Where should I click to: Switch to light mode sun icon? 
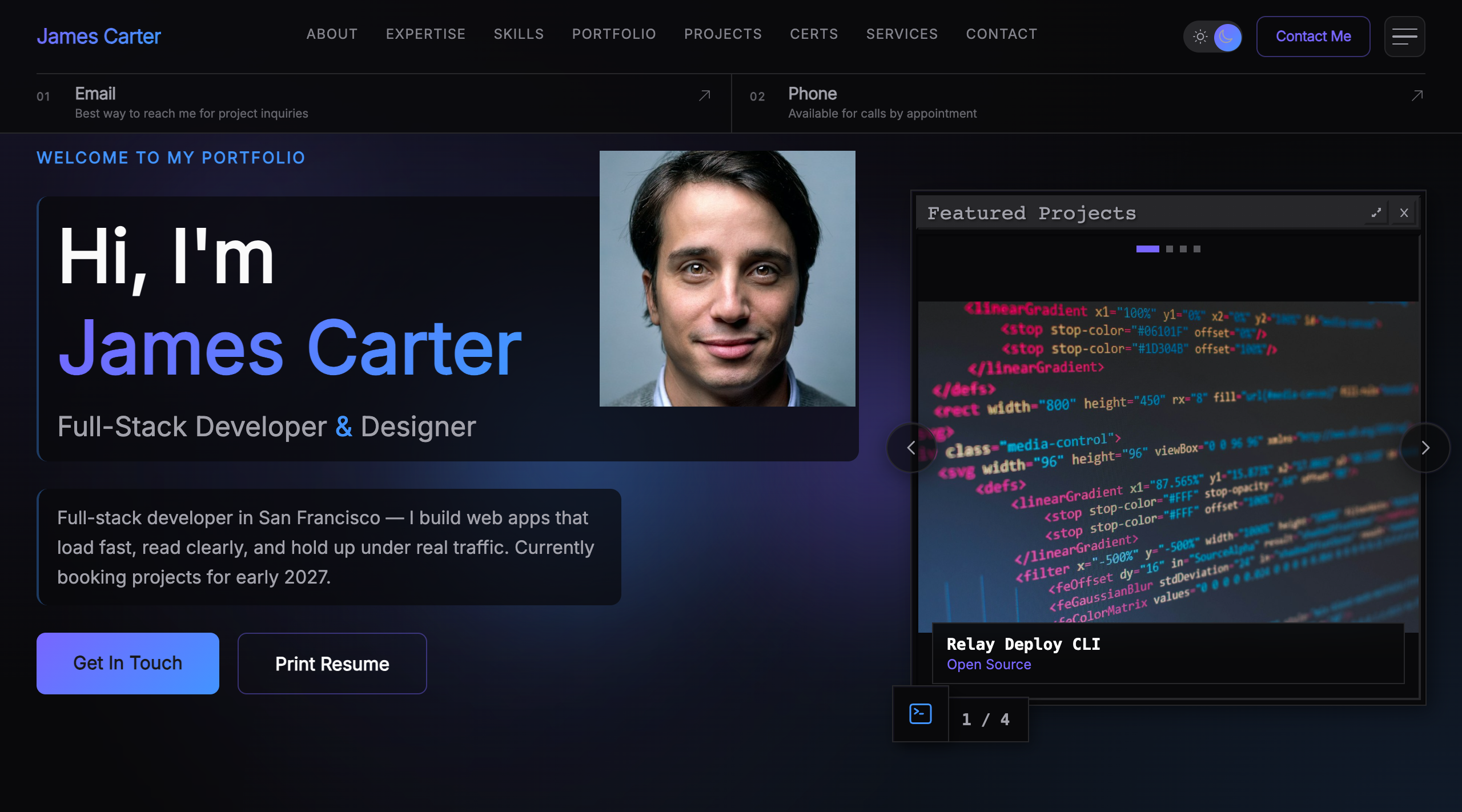(x=1200, y=37)
